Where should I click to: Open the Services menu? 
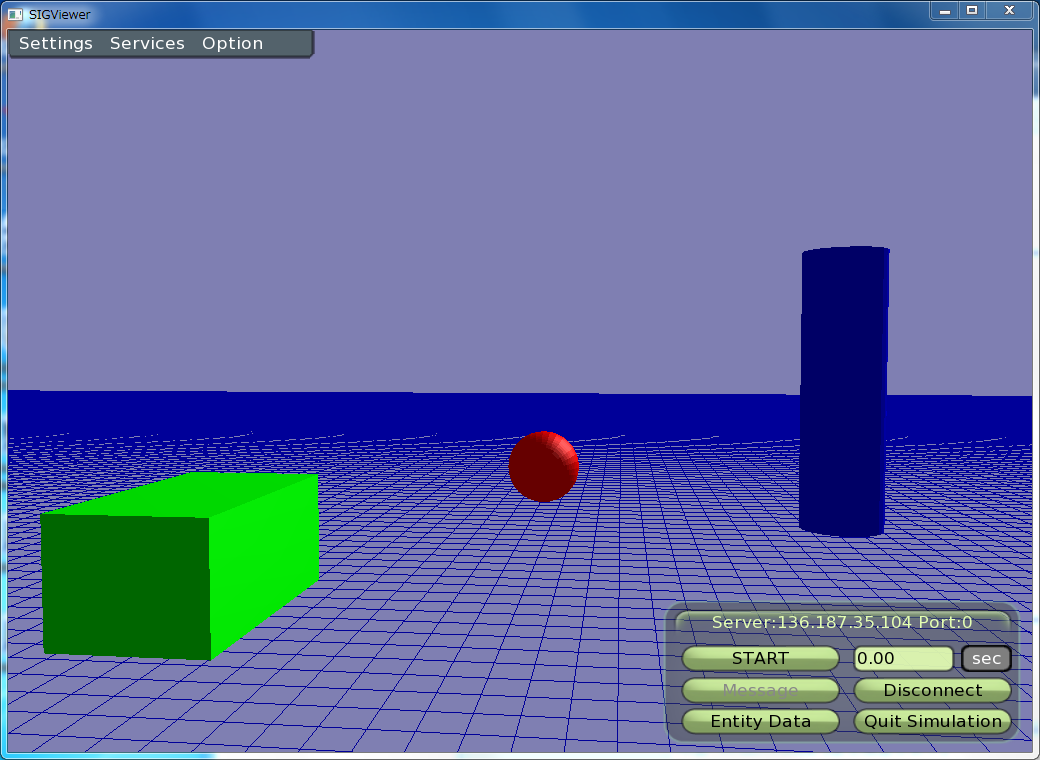(x=147, y=44)
